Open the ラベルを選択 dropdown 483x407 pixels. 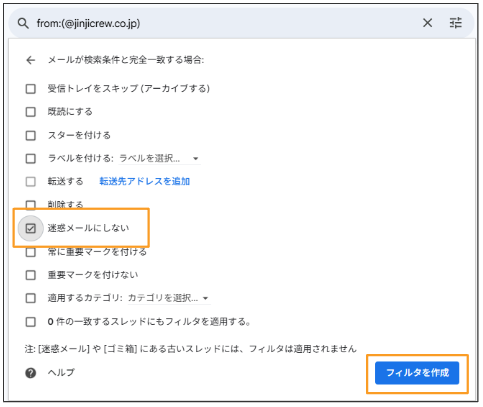(159, 158)
